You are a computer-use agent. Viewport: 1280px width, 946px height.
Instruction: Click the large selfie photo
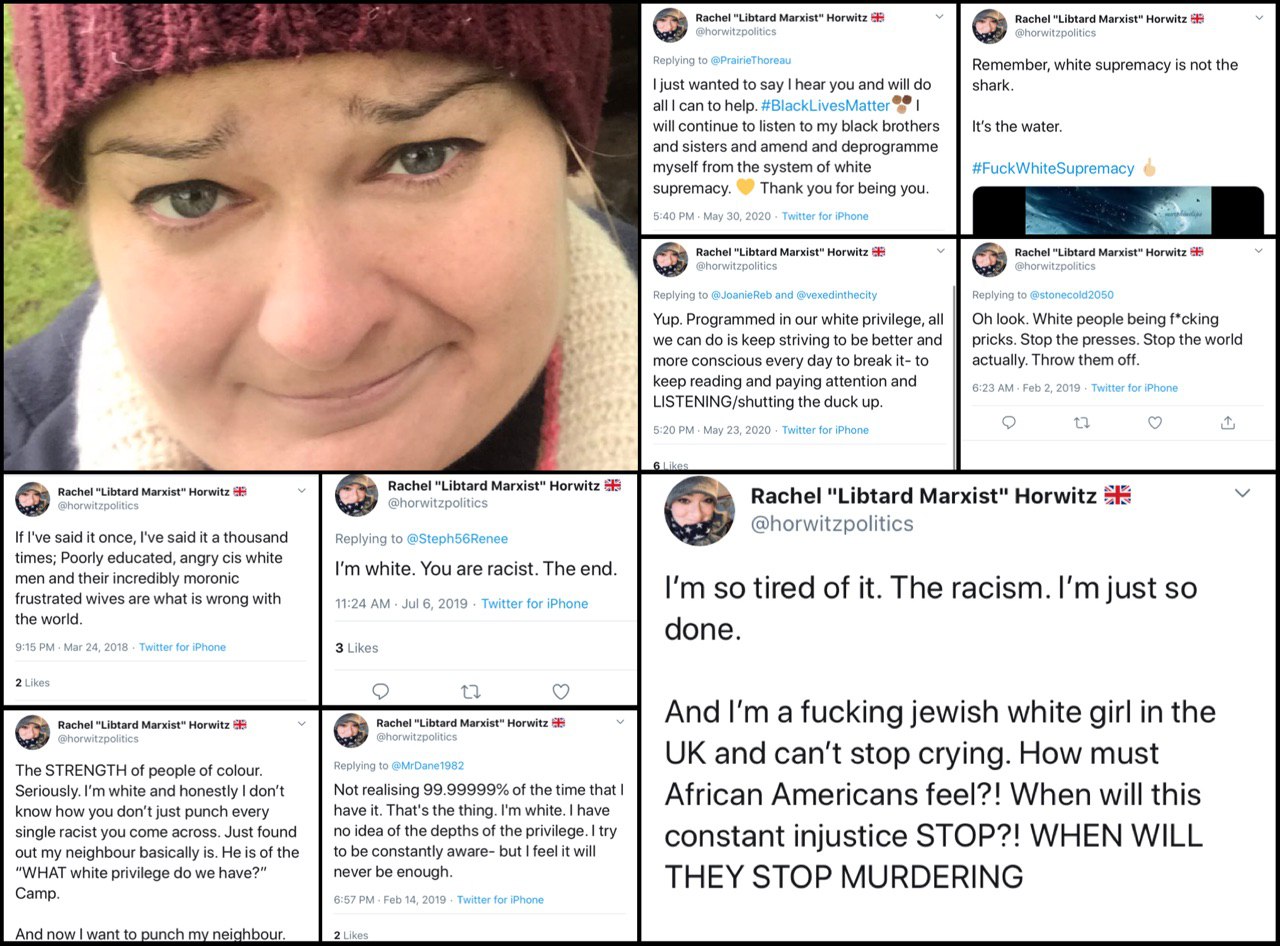320,236
